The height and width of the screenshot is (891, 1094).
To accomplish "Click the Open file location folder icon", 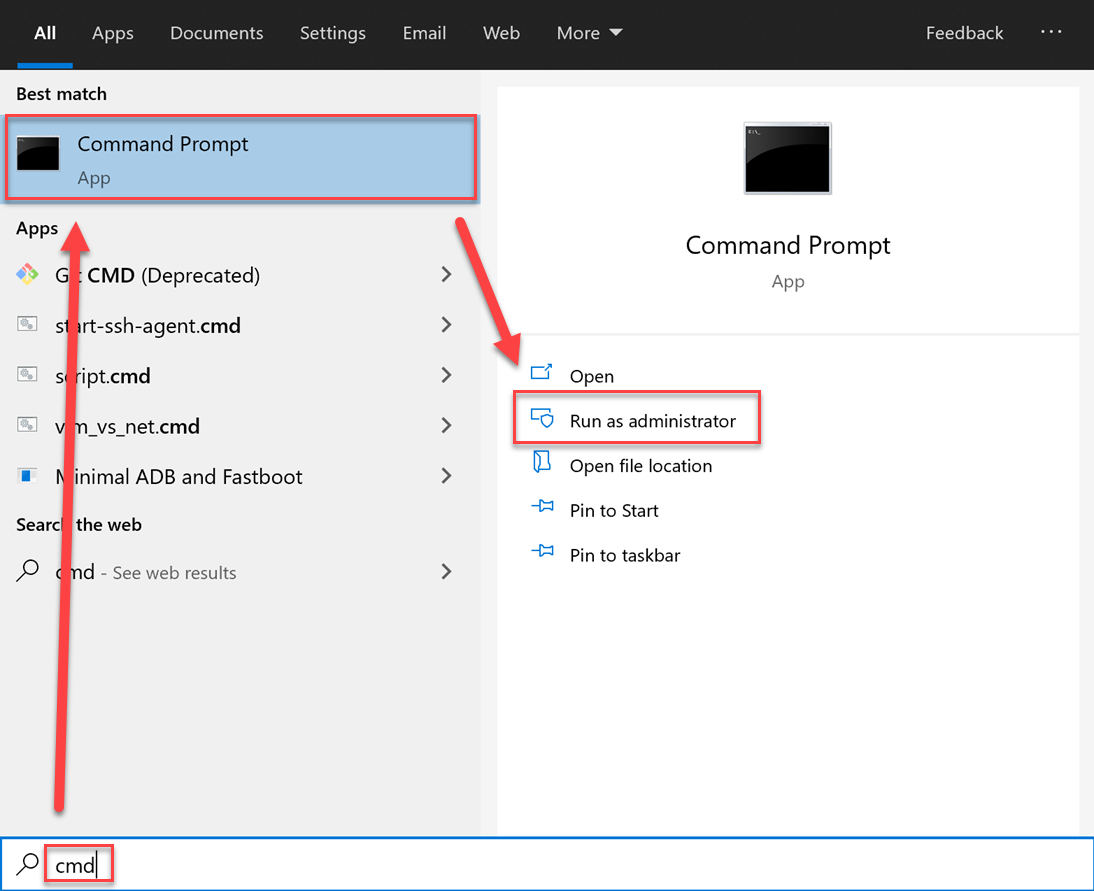I will pyautogui.click(x=542, y=465).
